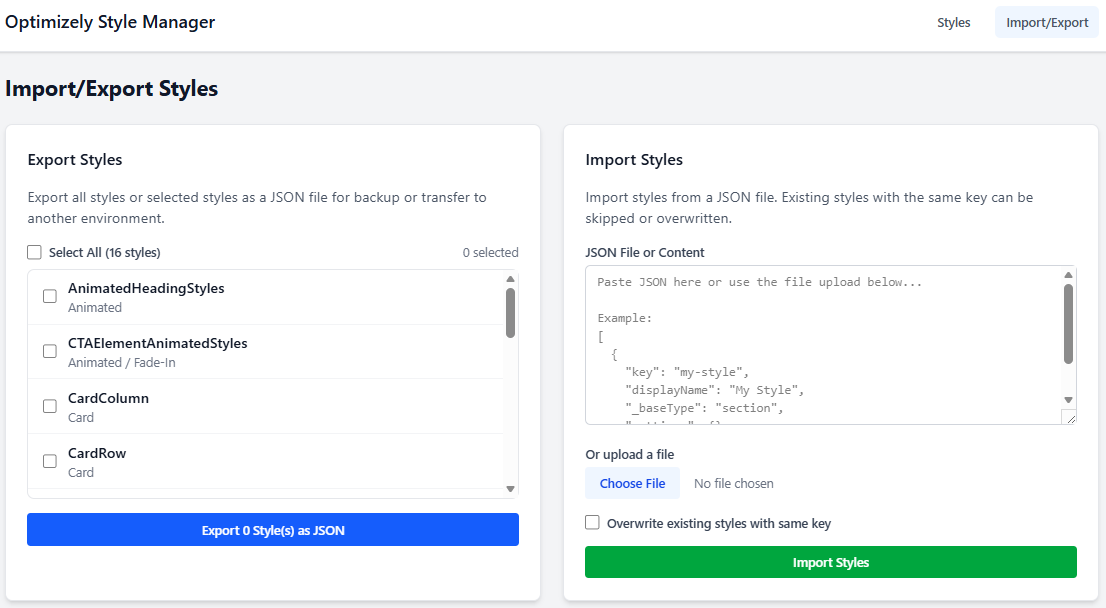The width and height of the screenshot is (1106, 608).
Task: Focus the JSON content text area
Action: coord(820,344)
